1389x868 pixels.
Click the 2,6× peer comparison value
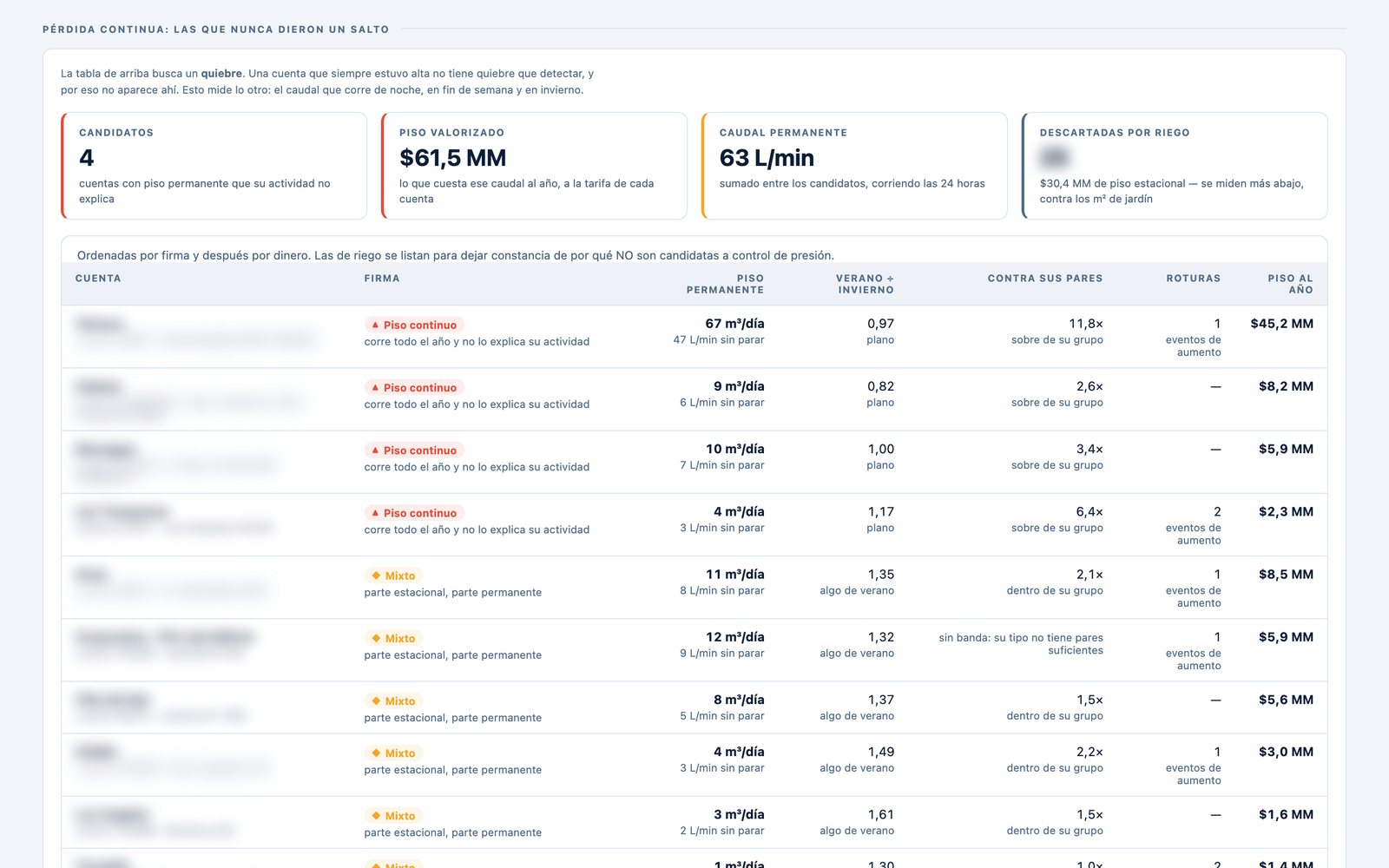tap(1089, 386)
